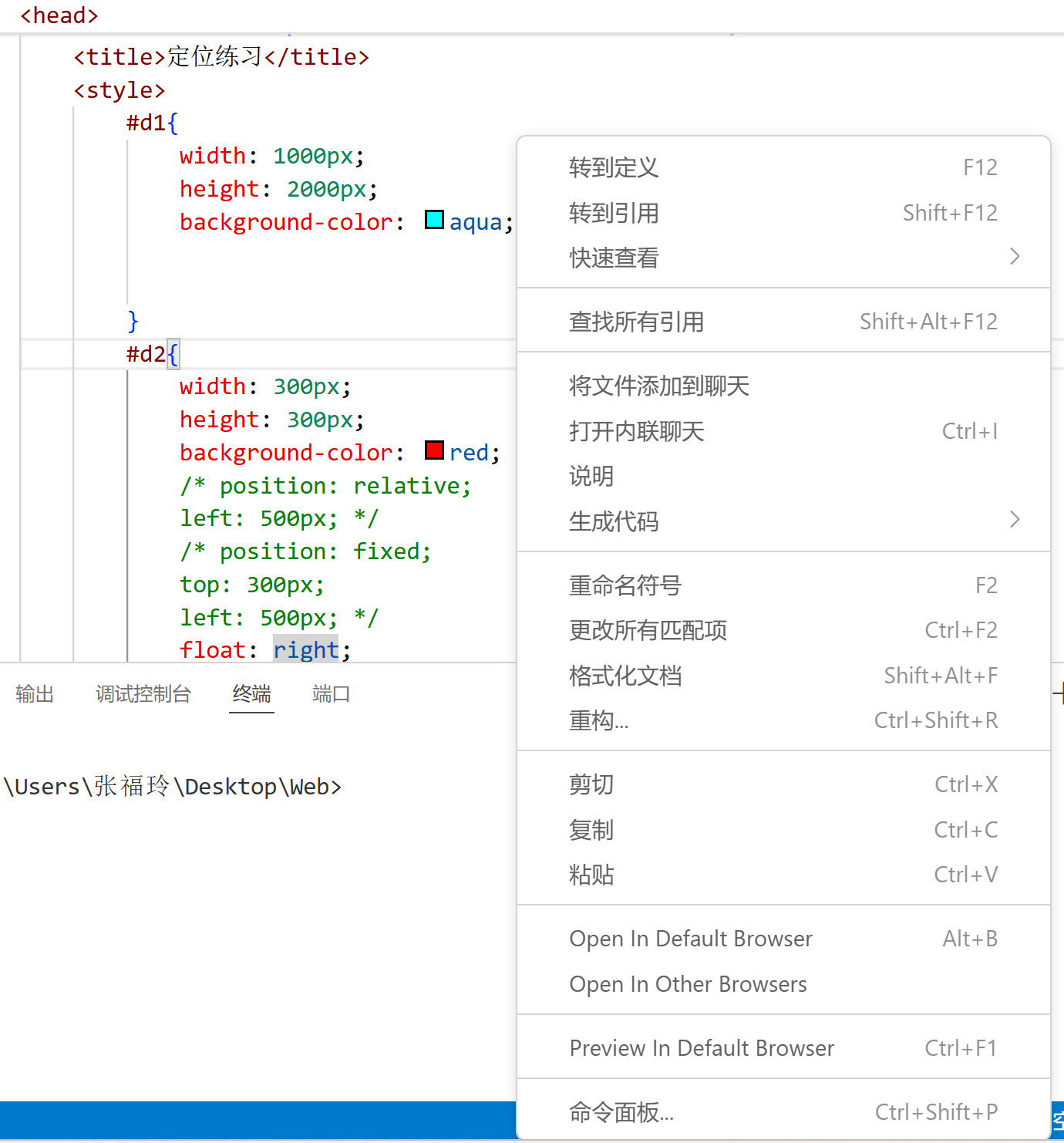Screen dimensions: 1064x1143
Task: Expand the 生成代码 submenu chevron
Action: pyautogui.click(x=1015, y=520)
